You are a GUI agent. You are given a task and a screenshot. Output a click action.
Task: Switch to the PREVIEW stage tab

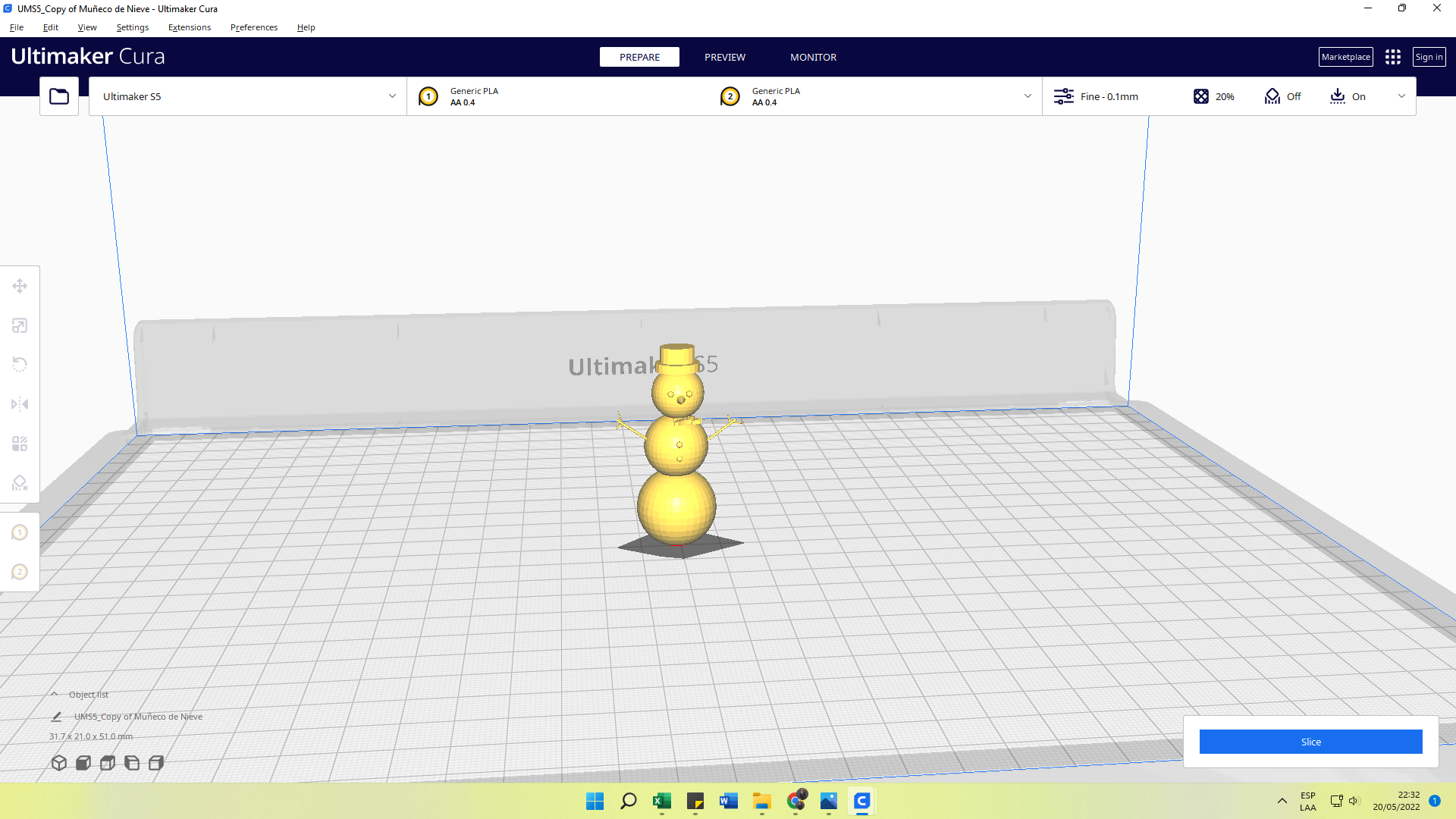tap(724, 57)
